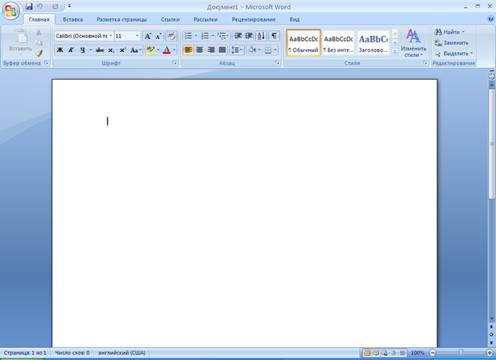
Task: Select the Заголовок style thumbnail
Action: point(373,43)
